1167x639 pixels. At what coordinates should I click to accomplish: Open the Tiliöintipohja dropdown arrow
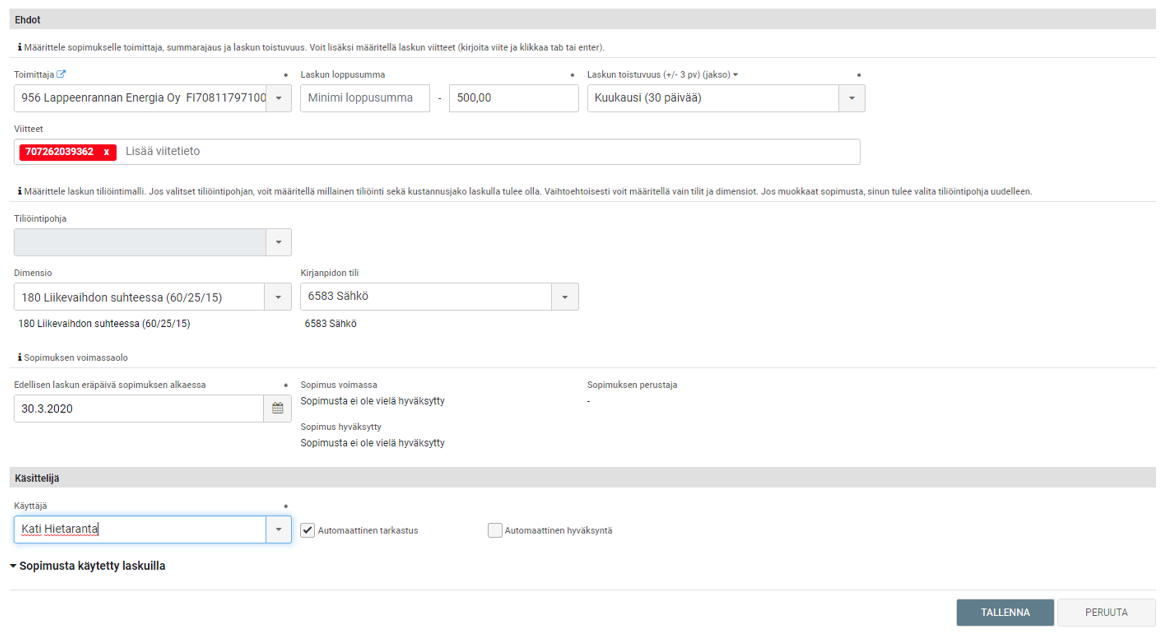point(278,242)
